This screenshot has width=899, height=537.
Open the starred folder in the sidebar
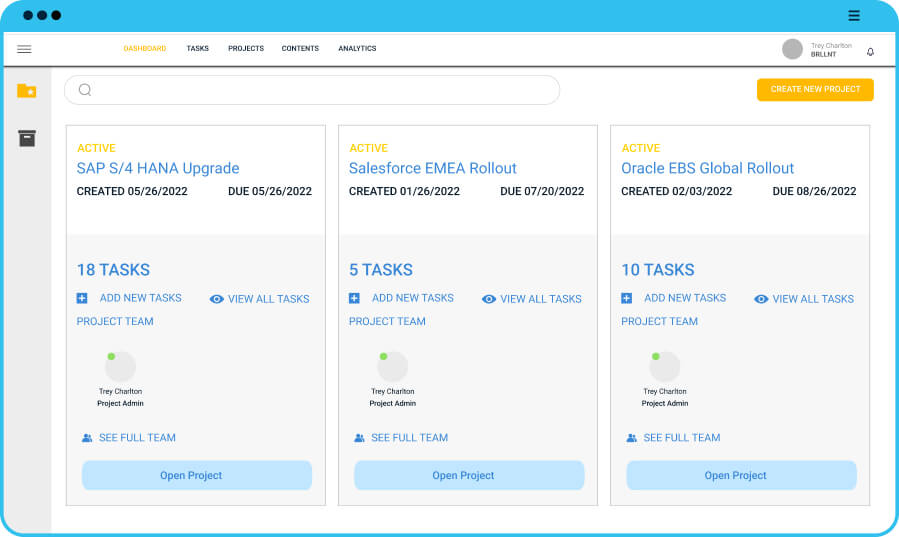27,91
